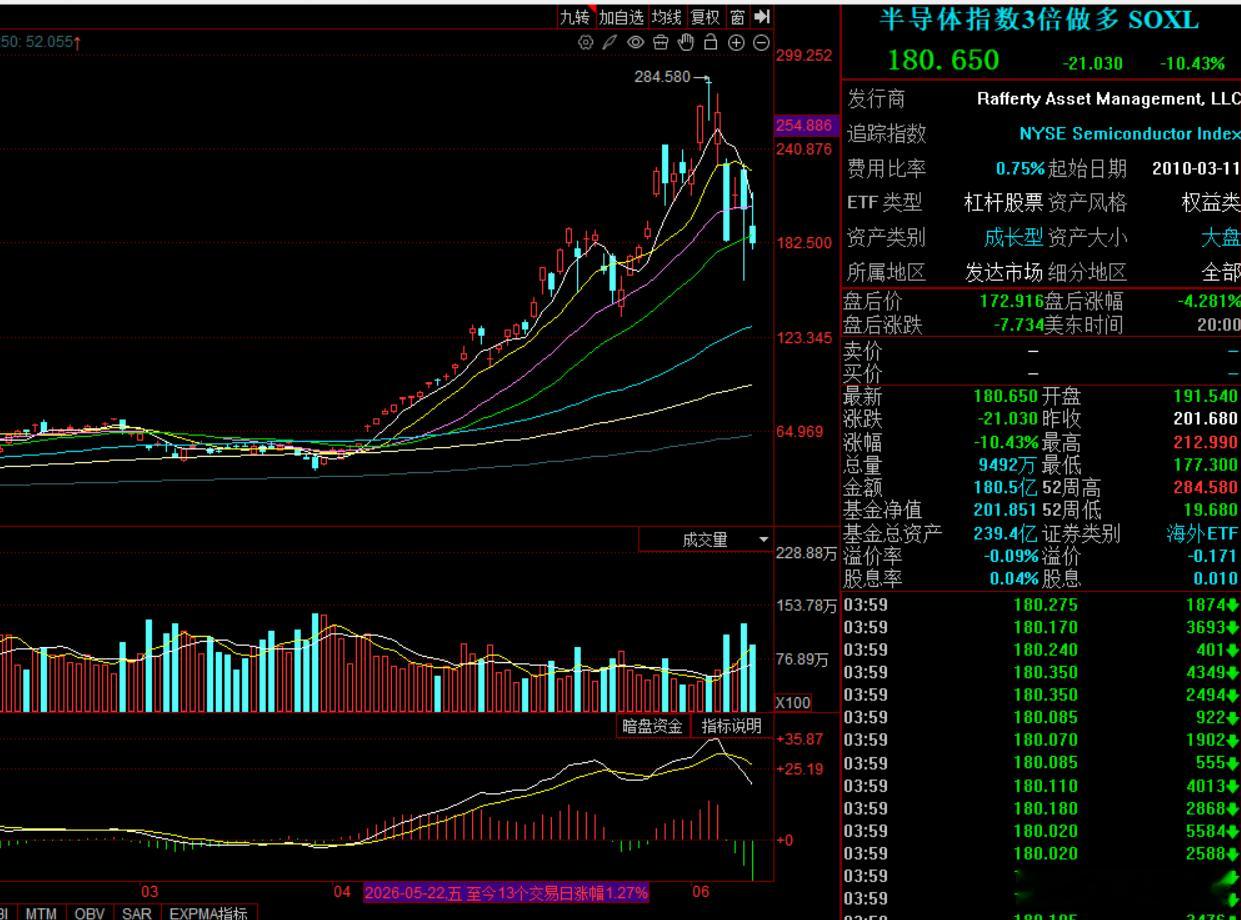
Task: Click the 窗 window button
Action: coord(737,17)
